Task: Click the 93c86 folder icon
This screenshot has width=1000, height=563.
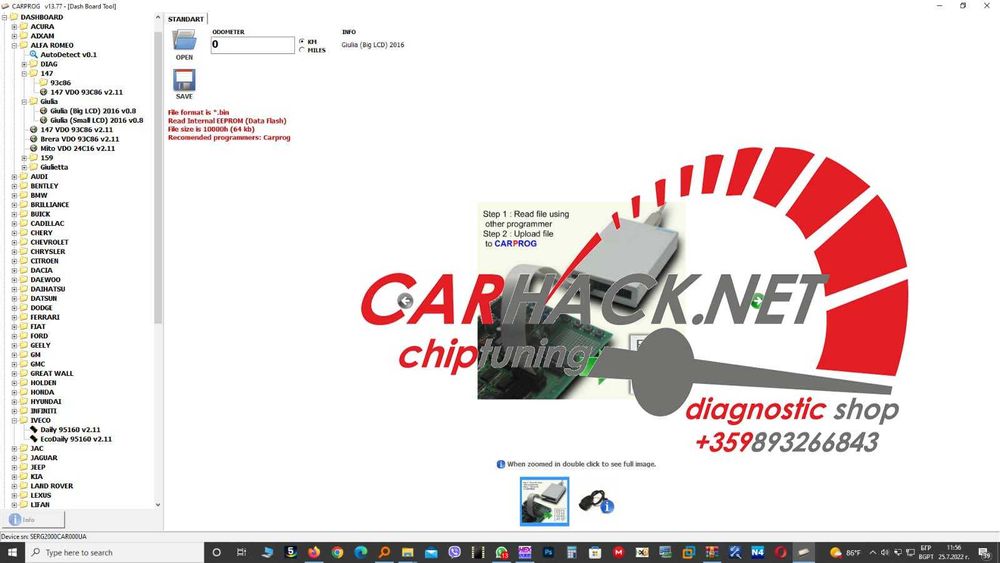Action: click(x=43, y=83)
